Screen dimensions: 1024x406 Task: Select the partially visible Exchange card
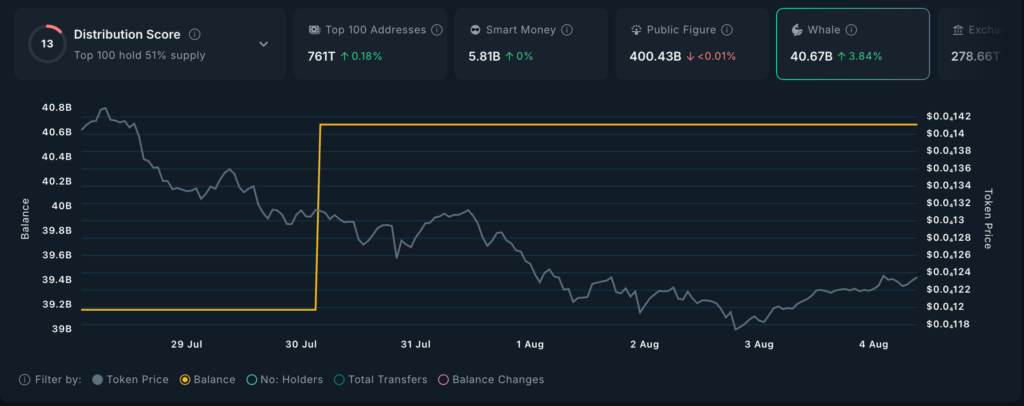[969, 44]
